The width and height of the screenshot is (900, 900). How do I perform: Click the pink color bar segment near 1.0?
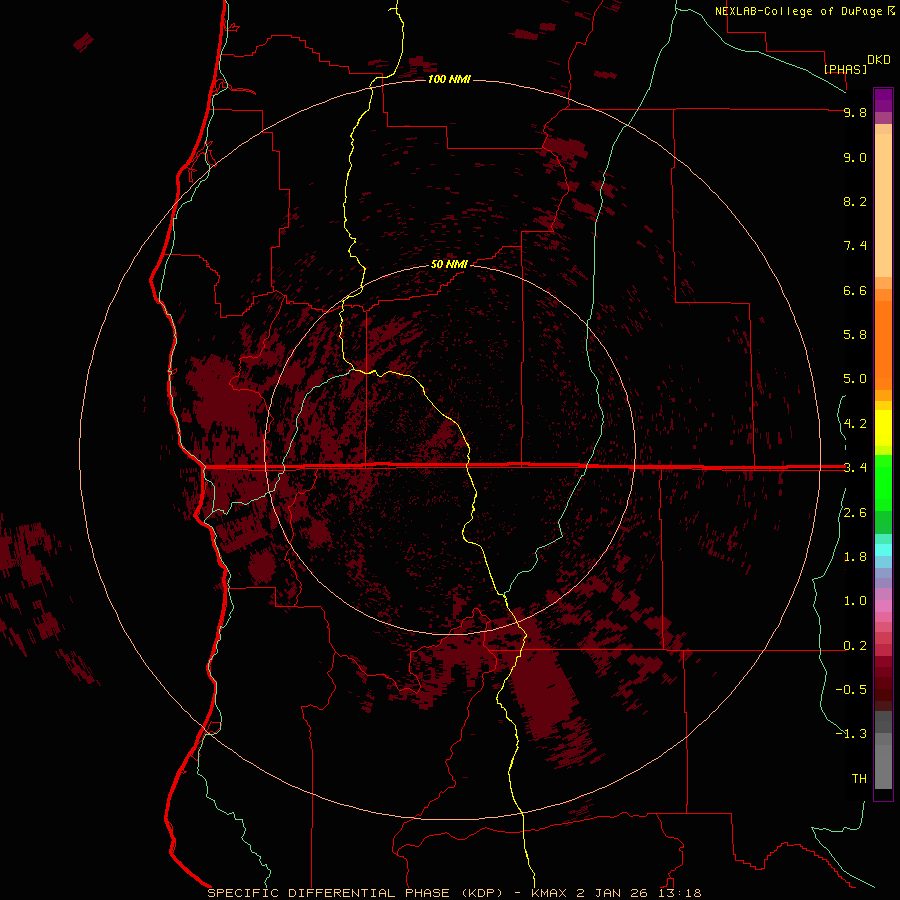click(883, 606)
